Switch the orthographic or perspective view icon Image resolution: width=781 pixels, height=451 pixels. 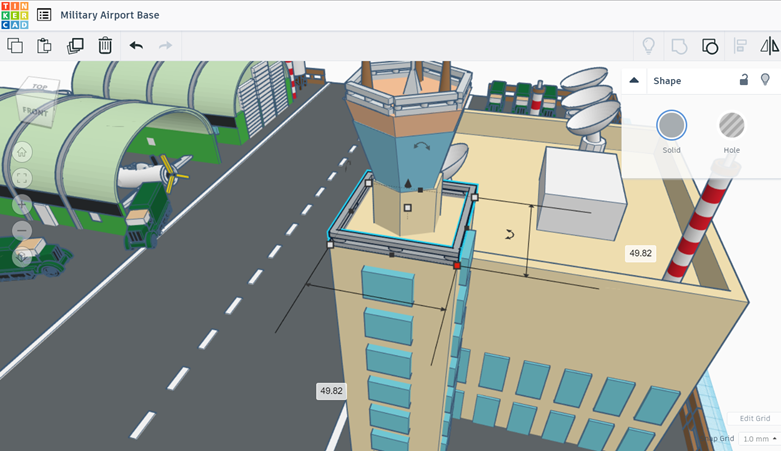point(22,257)
